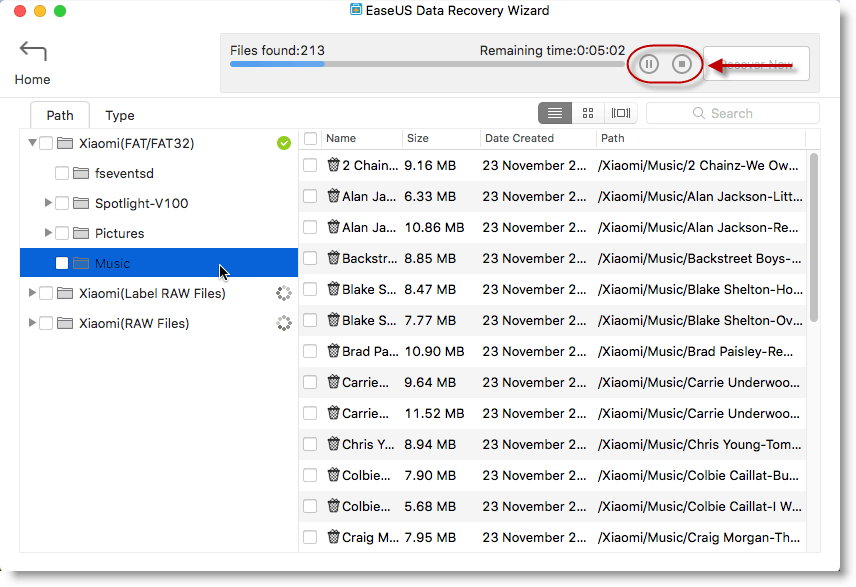The image size is (856, 587).
Task: Check Xiaomi(RAW Files) checkbox
Action: click(x=46, y=323)
